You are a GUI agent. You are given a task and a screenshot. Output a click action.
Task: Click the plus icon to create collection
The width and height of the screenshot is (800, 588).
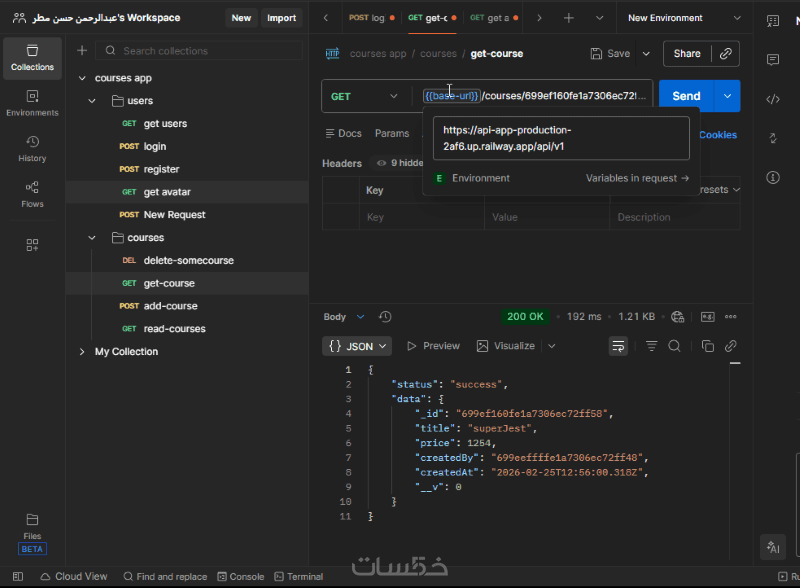[82, 51]
